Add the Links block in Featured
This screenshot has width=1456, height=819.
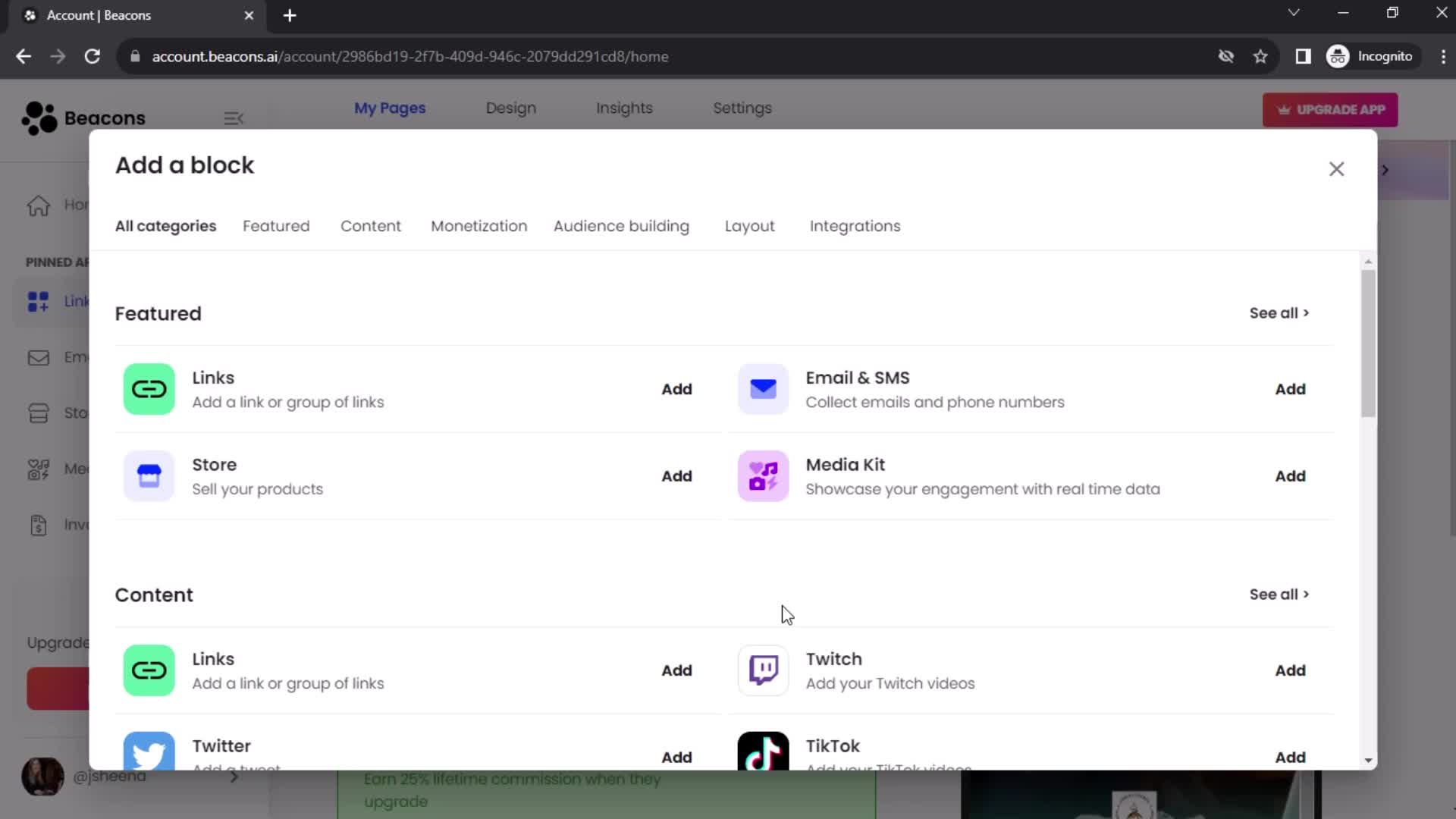pos(677,389)
